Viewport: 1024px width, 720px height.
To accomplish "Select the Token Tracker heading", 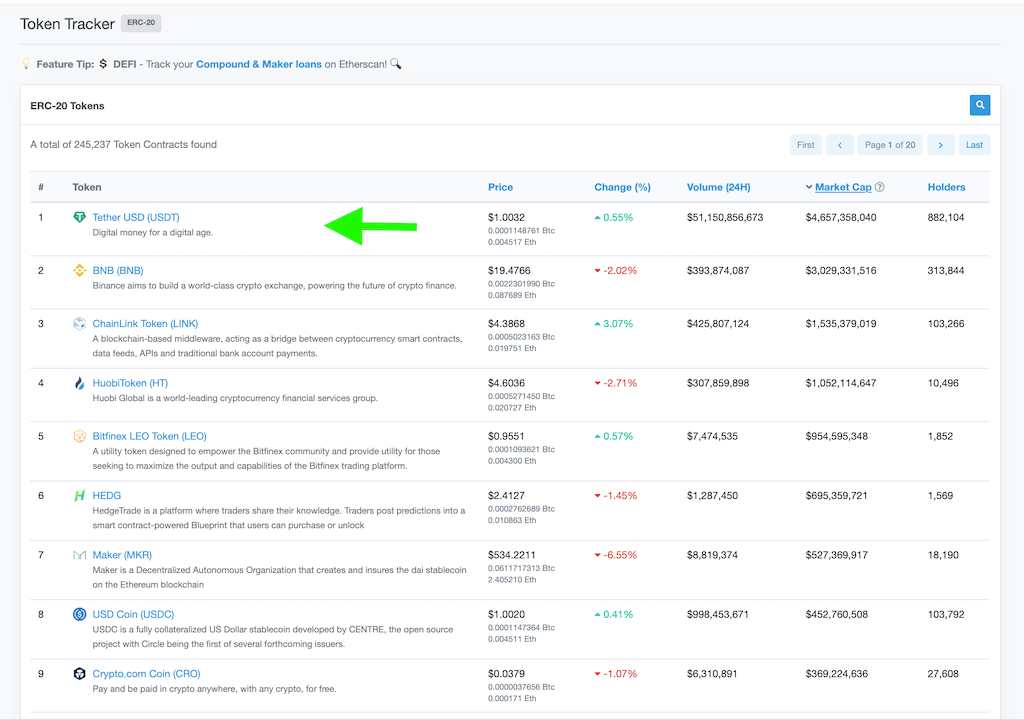I will (67, 24).
